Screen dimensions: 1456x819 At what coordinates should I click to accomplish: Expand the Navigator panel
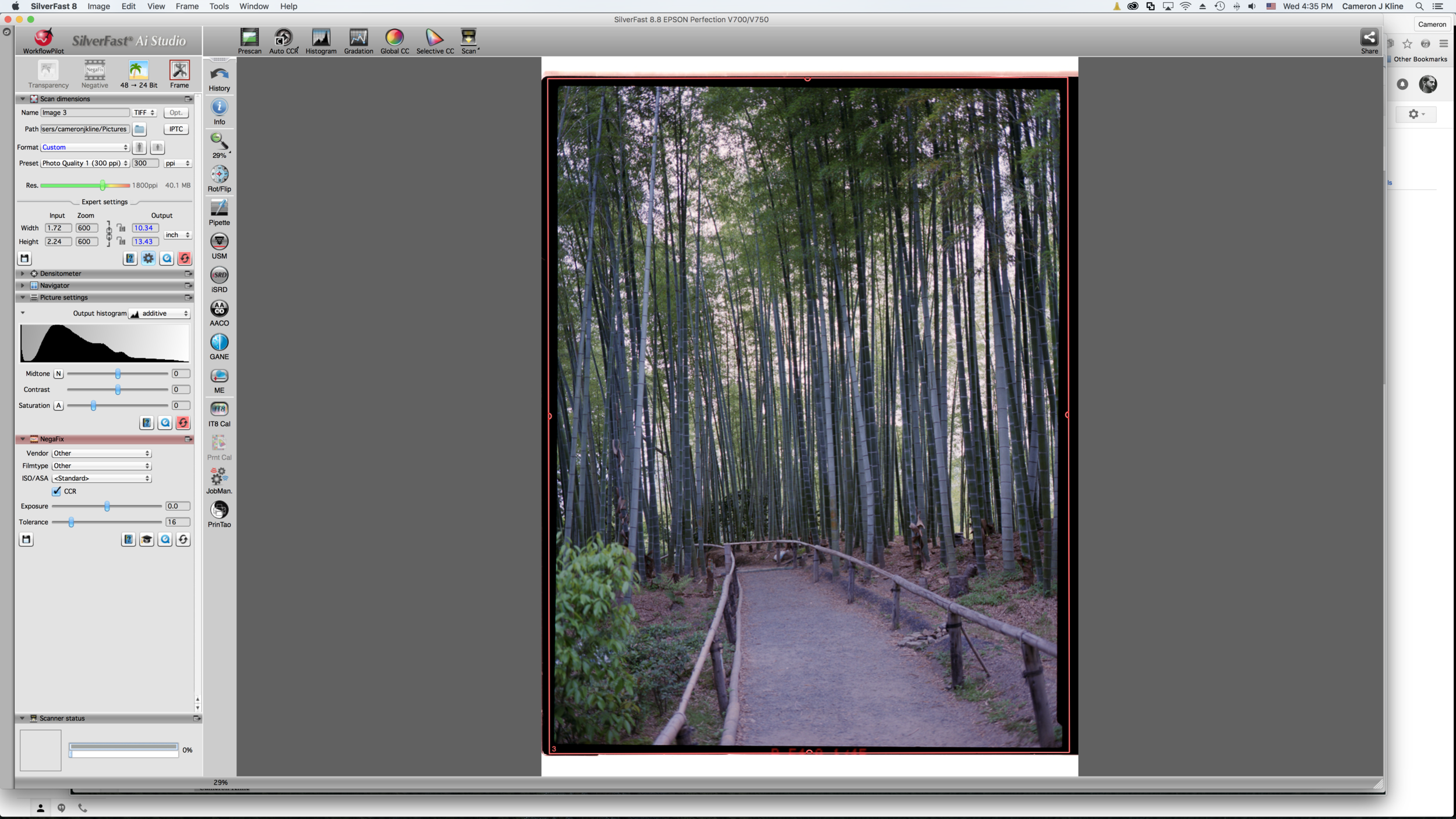click(23, 285)
